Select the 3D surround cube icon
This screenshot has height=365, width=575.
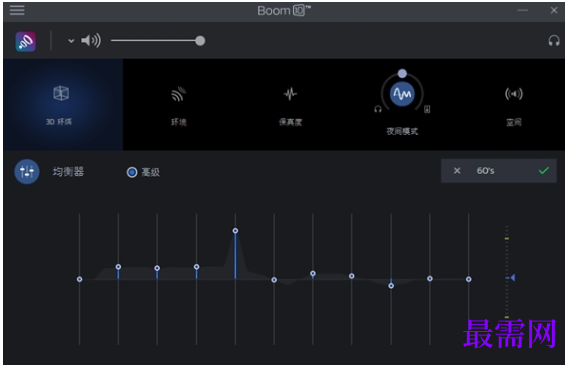61,93
